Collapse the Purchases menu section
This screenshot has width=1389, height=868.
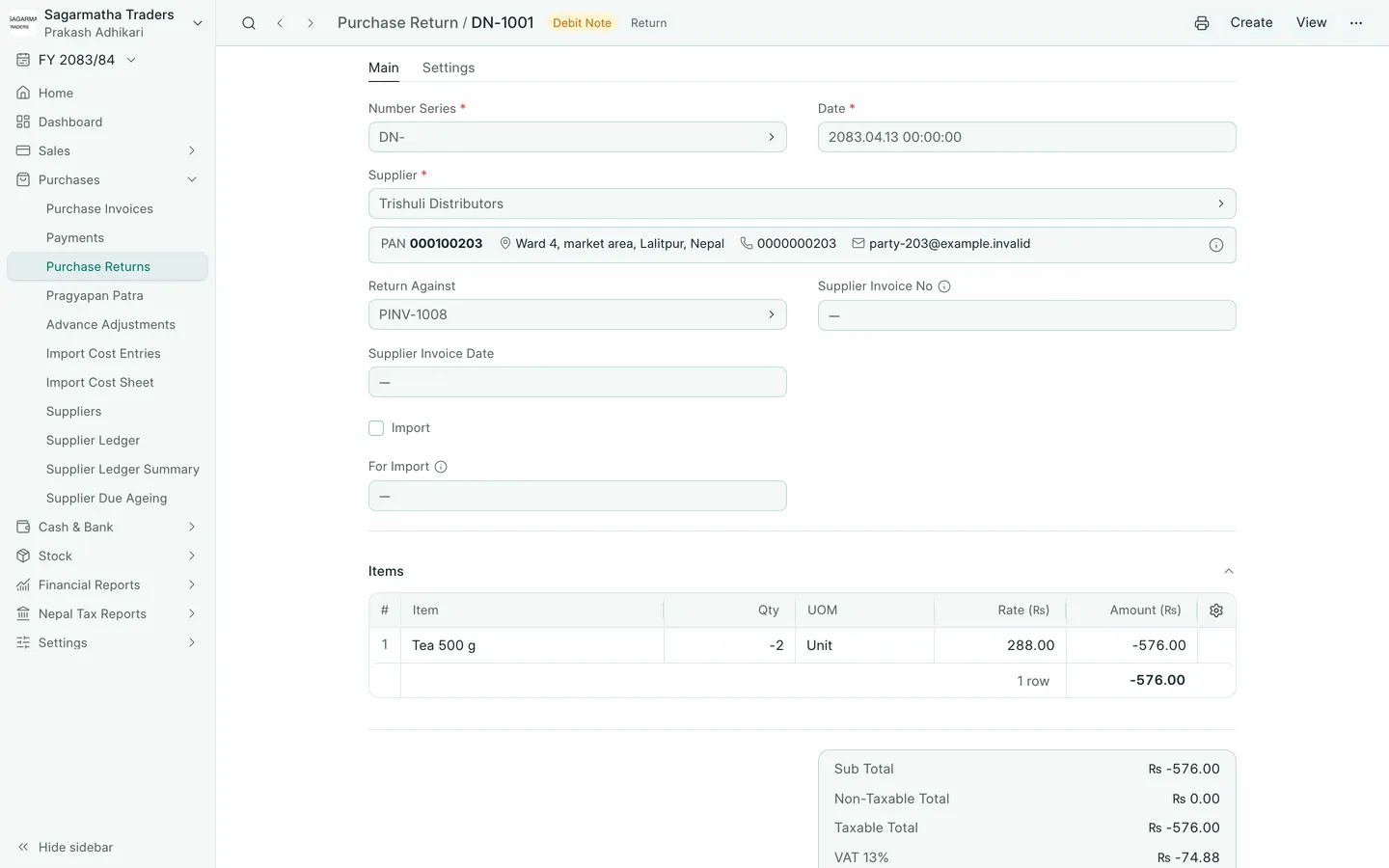click(x=107, y=180)
